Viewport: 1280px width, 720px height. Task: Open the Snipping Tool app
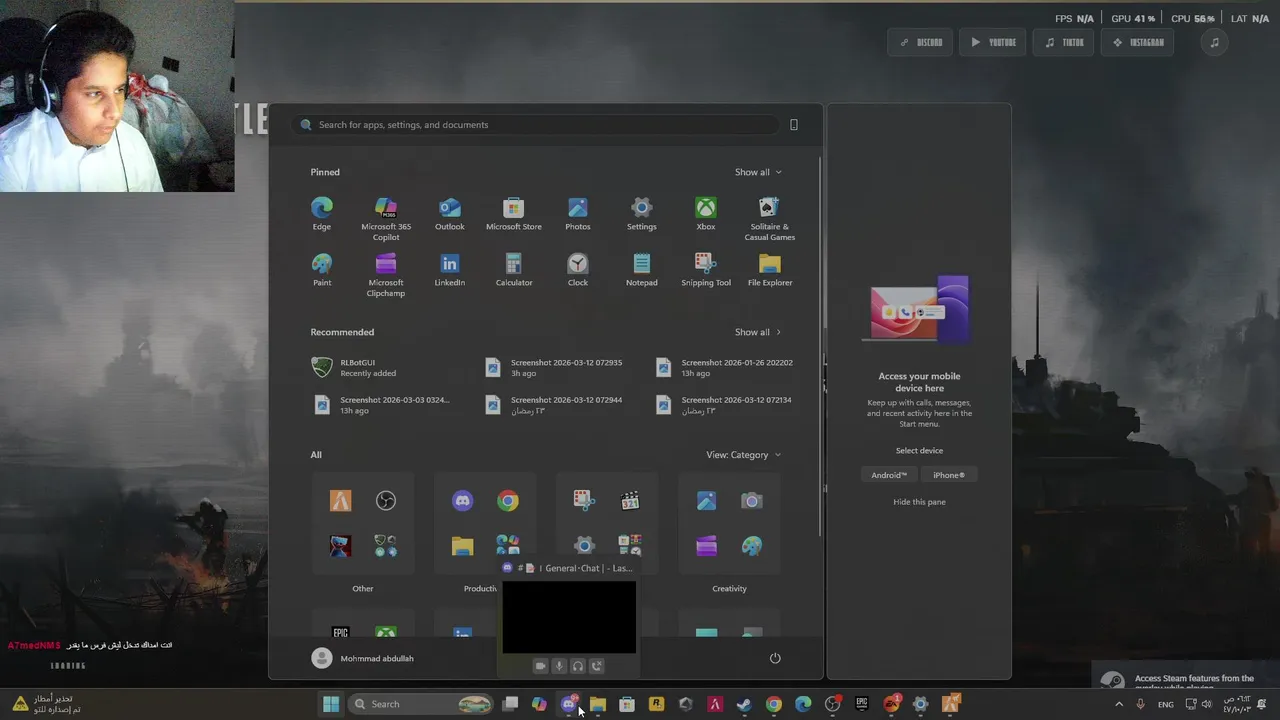[705, 270]
